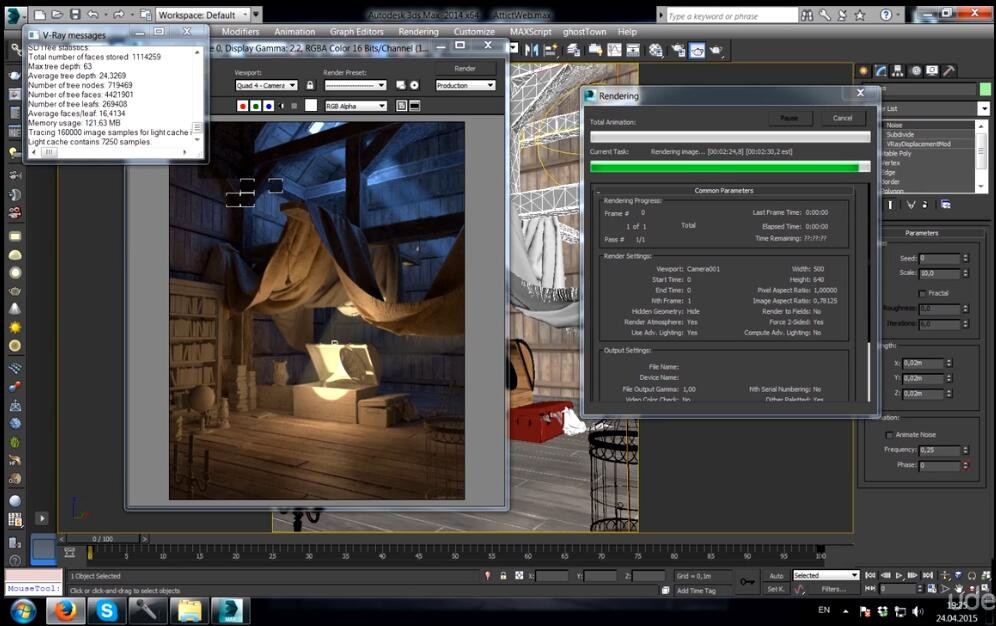Click the Cancel button in Rendering dialog
The image size is (996, 626).
842,118
